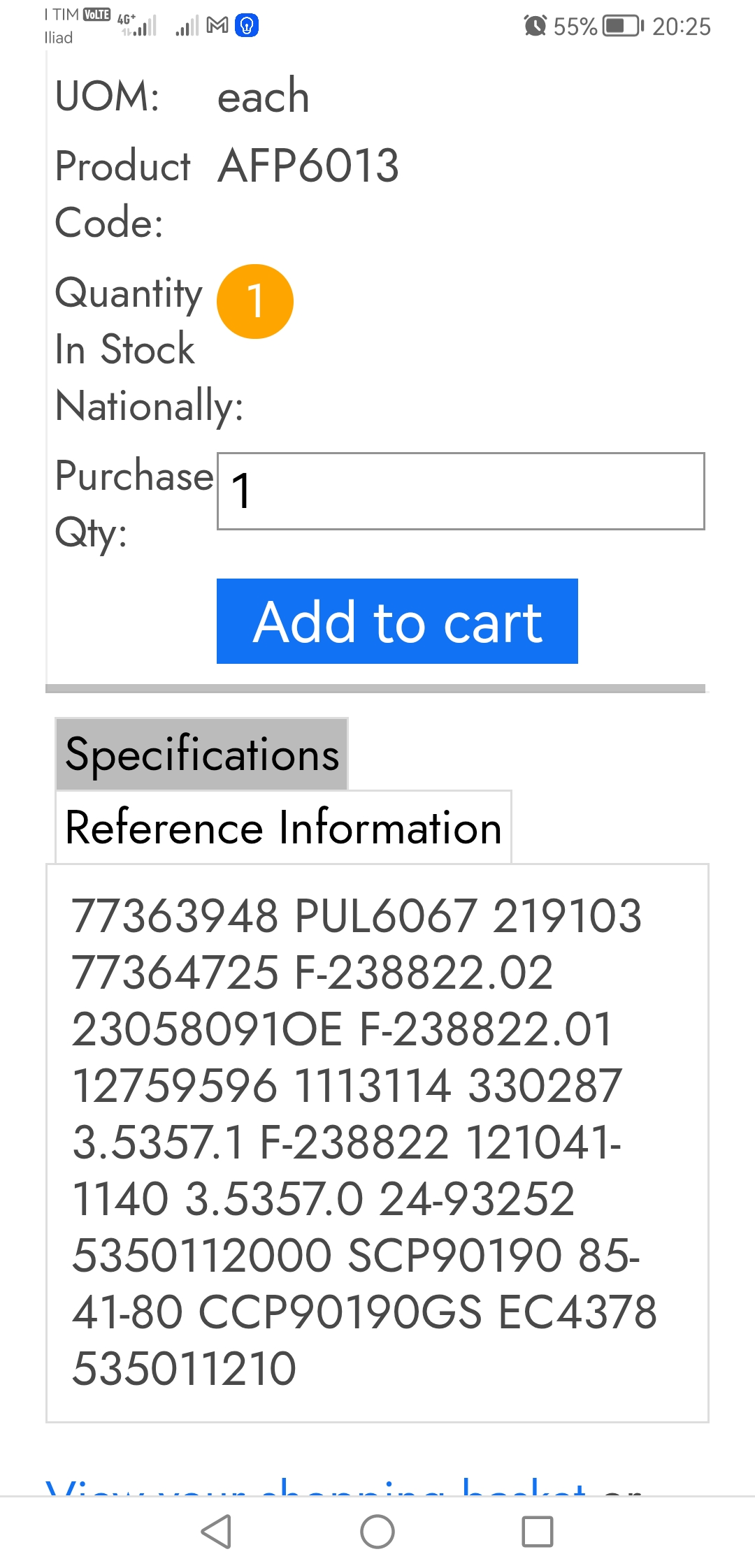
Task: Open recent apps with square button
Action: click(x=537, y=1532)
